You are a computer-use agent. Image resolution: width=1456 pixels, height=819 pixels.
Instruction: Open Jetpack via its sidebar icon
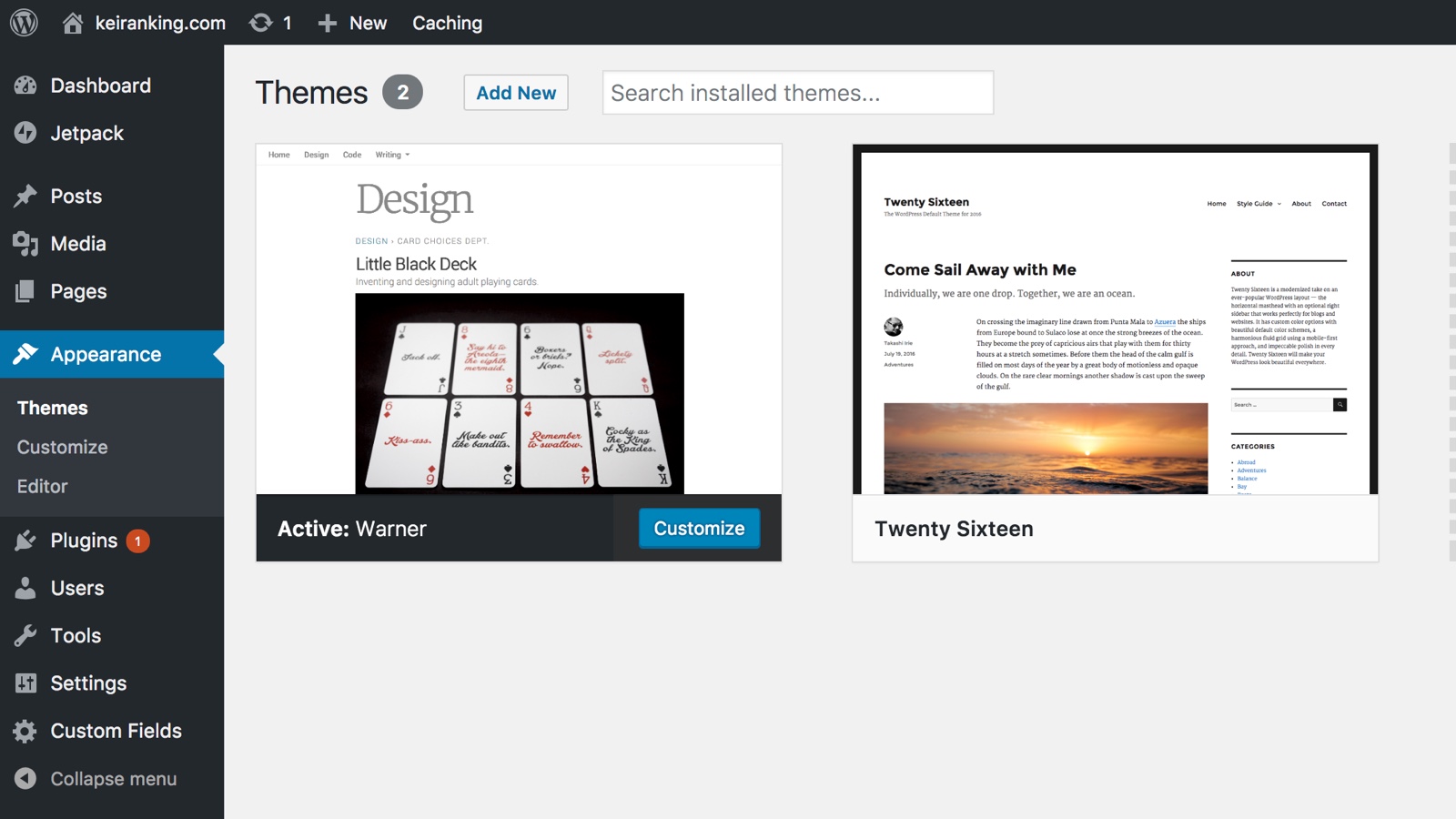click(x=25, y=133)
